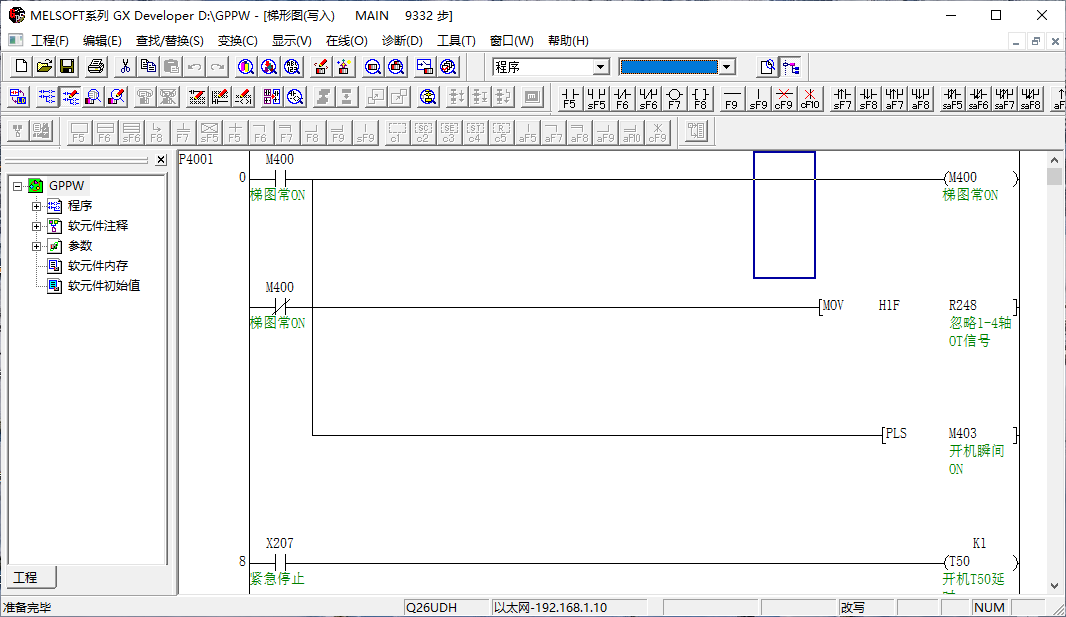Insert normally open contact F5 in ladder toolbar
The height and width of the screenshot is (617, 1066).
point(570,98)
